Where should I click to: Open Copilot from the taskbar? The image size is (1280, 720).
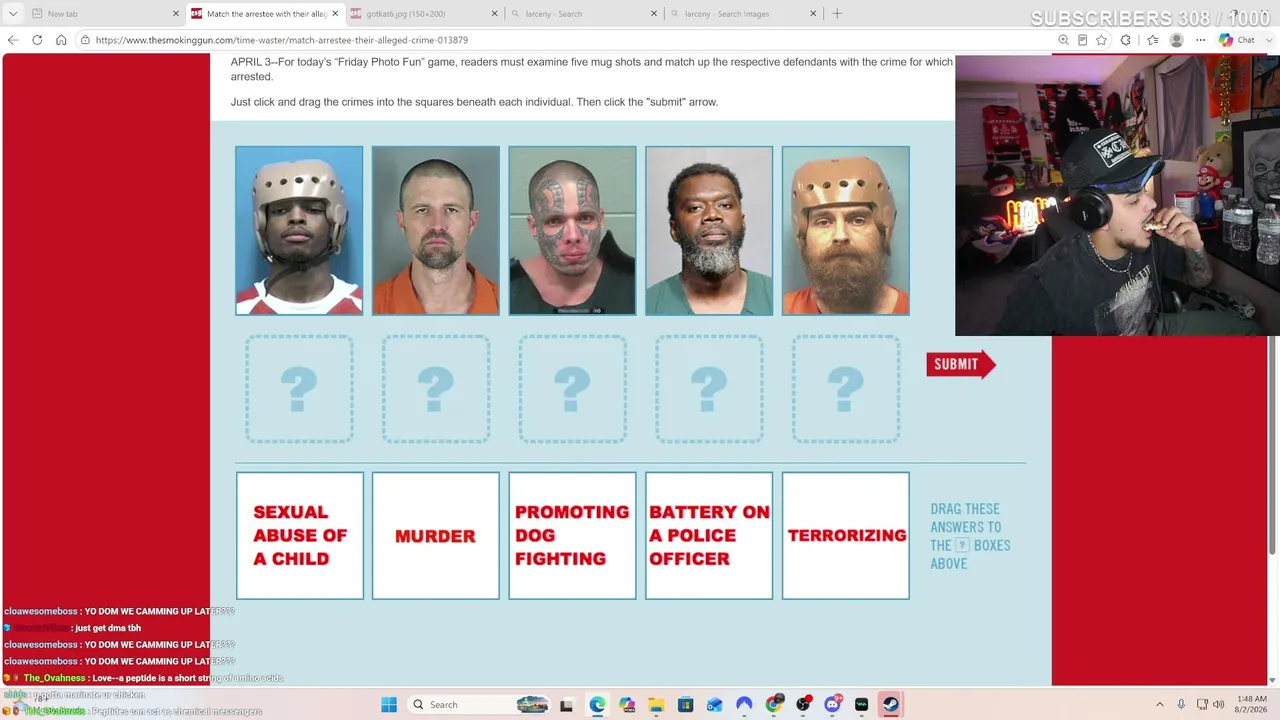pyautogui.click(x=627, y=705)
